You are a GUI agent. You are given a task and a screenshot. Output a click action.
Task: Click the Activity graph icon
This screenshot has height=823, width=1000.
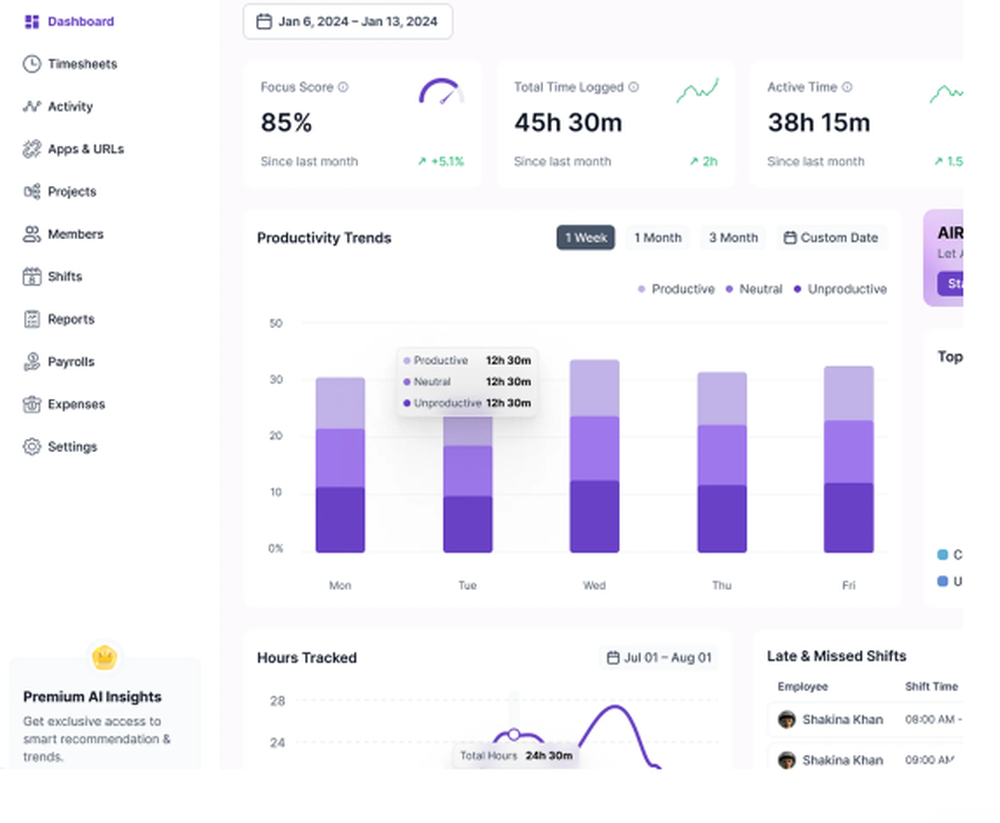point(32,107)
